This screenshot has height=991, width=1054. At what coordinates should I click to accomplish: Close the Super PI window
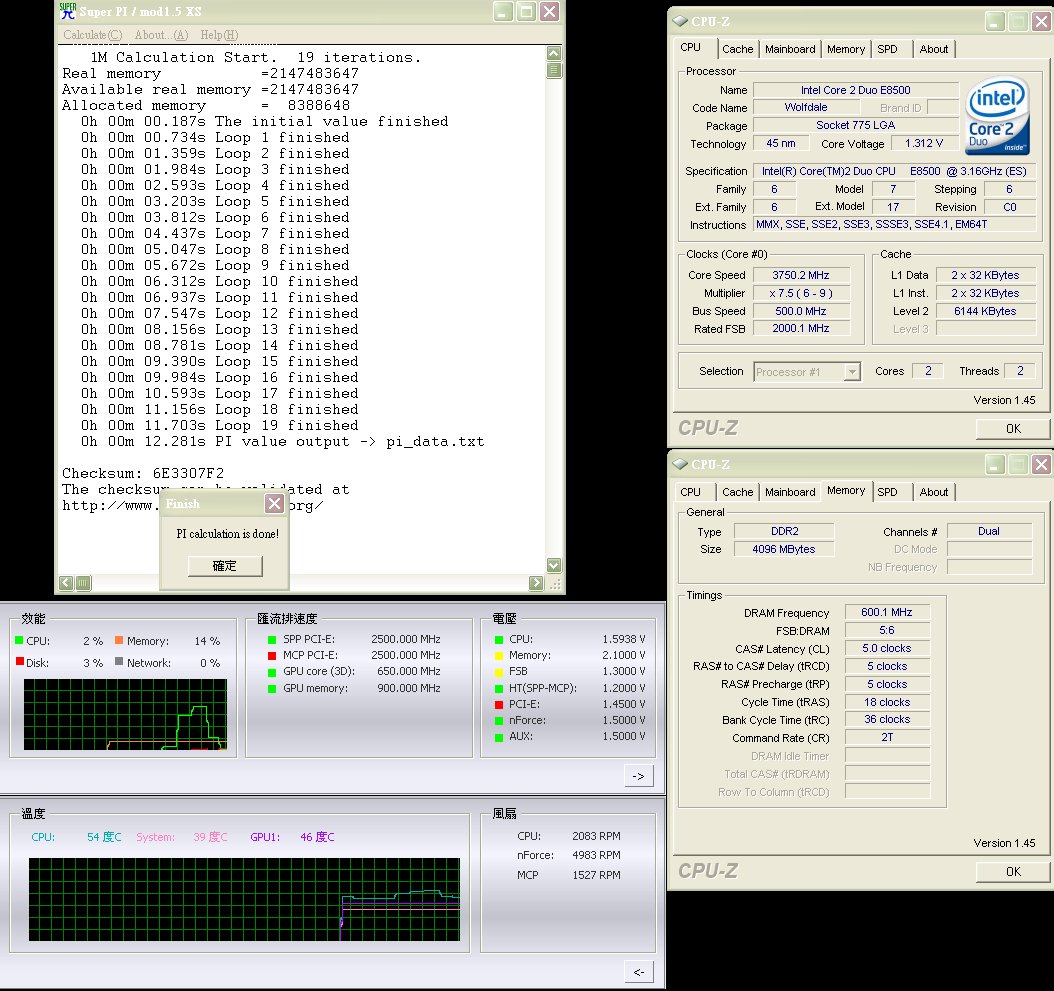click(550, 11)
